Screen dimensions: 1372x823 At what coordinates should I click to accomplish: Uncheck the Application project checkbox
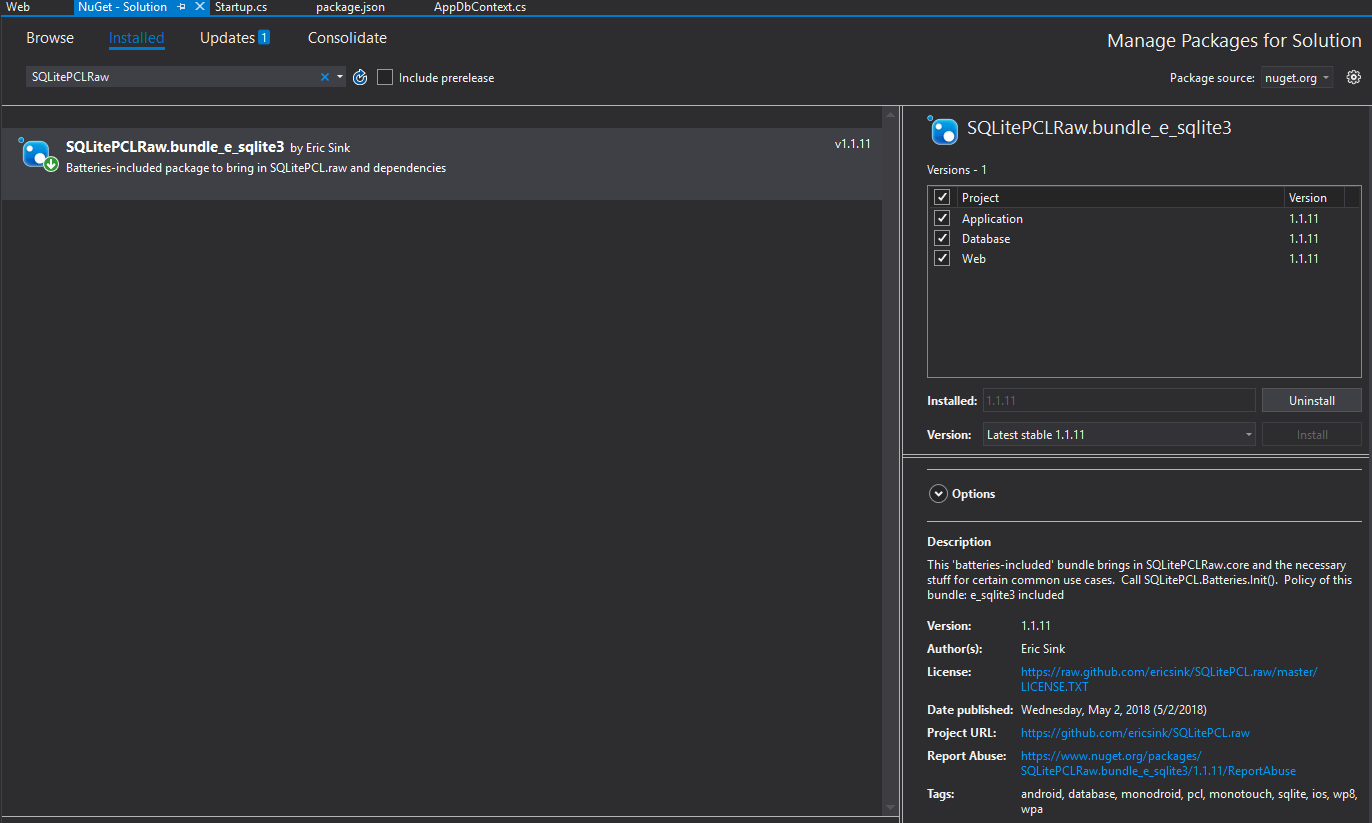942,218
